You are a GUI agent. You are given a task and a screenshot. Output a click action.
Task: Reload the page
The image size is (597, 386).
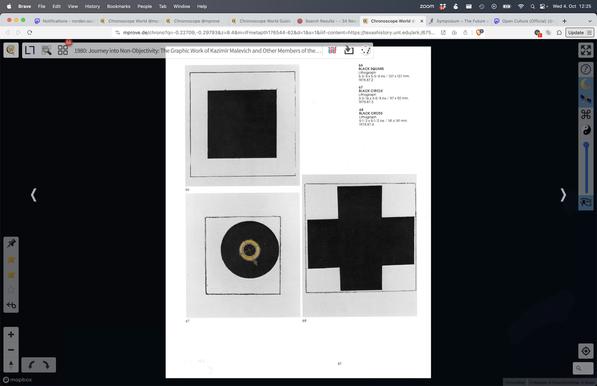(x=30, y=33)
